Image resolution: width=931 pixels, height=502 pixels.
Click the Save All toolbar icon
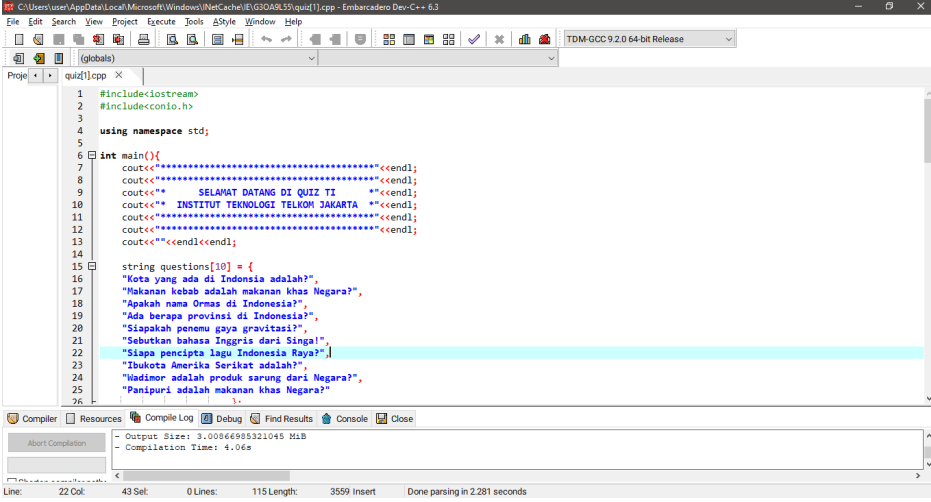78,39
